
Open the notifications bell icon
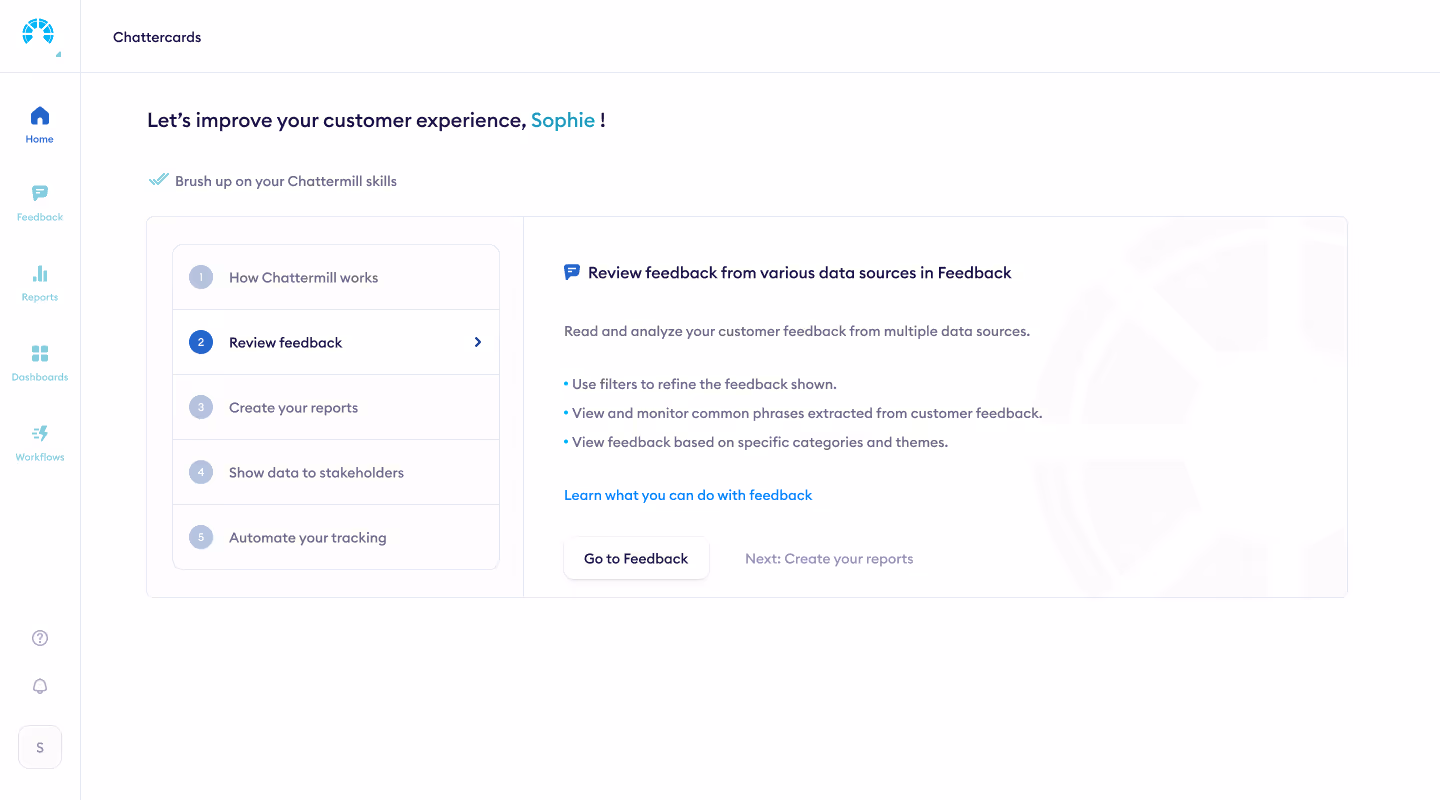coord(40,686)
